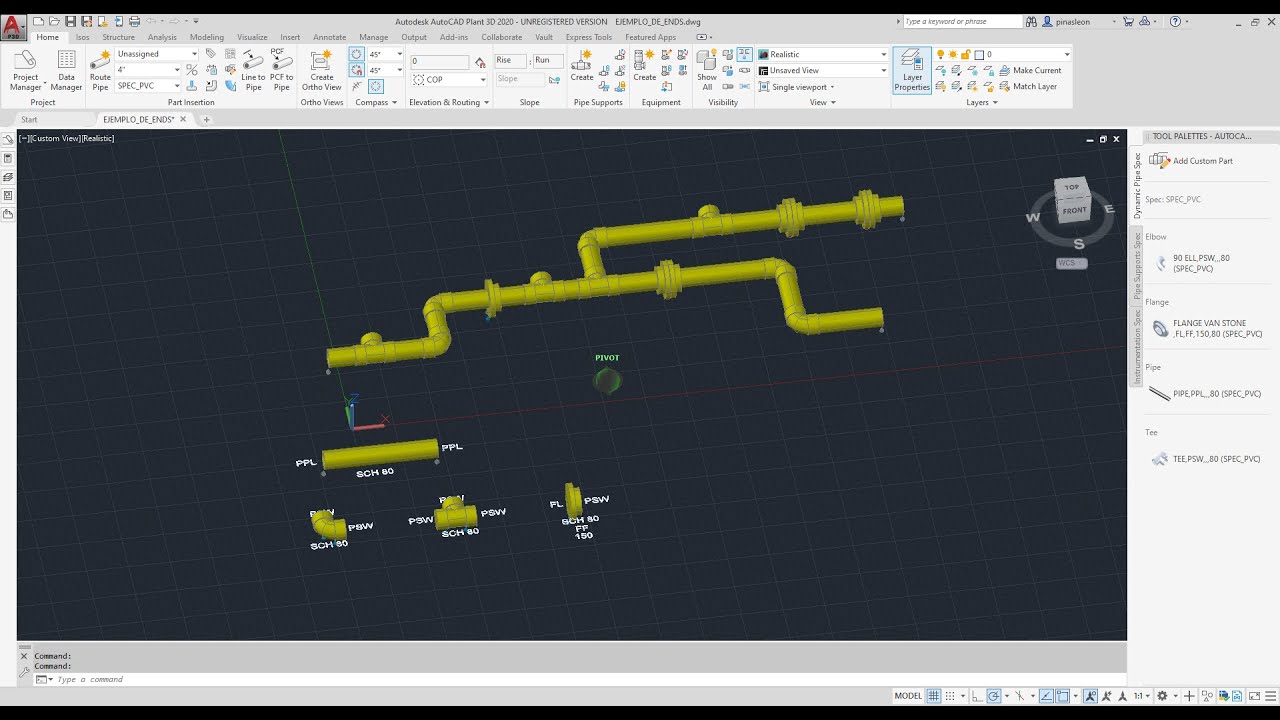Toggle object snap tracking in status bar
This screenshot has width=1280, height=720.
pos(1046,696)
